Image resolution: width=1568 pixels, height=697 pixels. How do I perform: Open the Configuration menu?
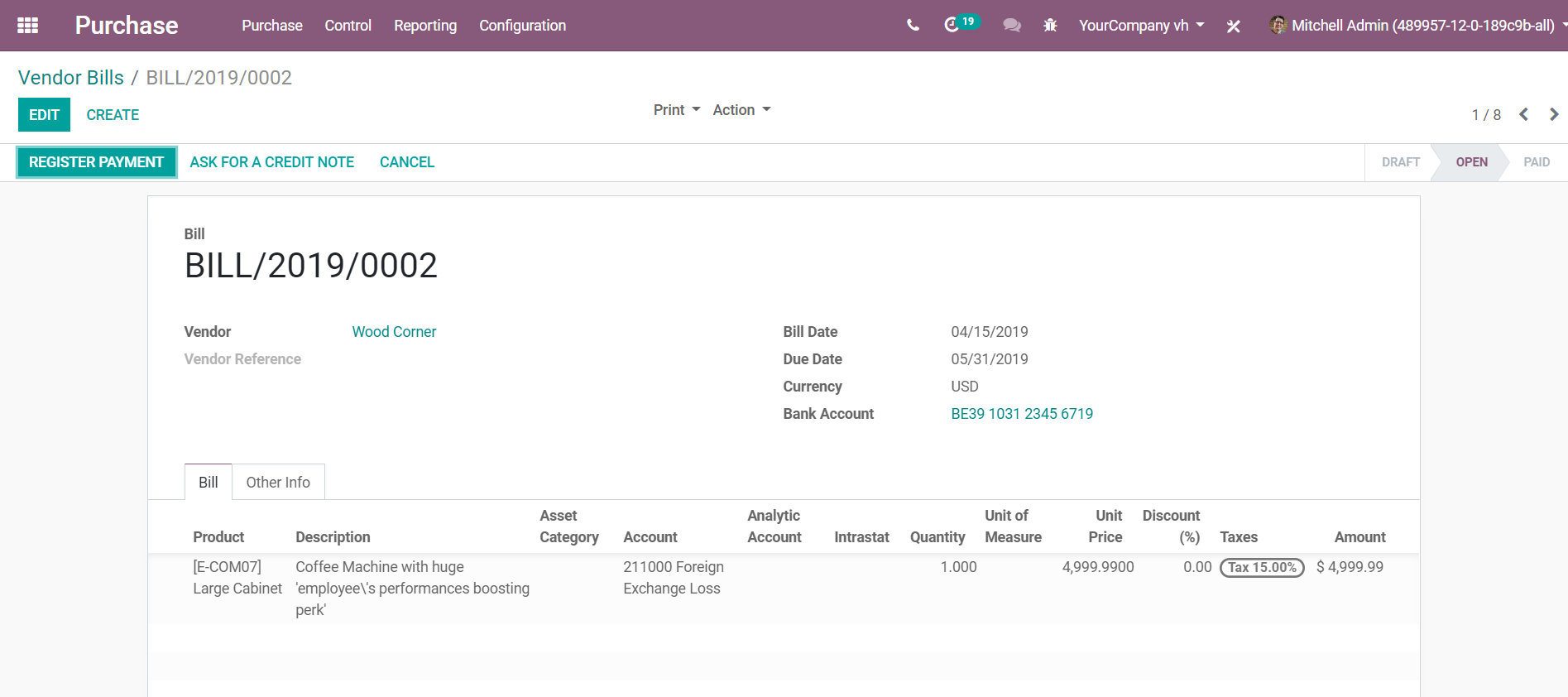(x=522, y=26)
